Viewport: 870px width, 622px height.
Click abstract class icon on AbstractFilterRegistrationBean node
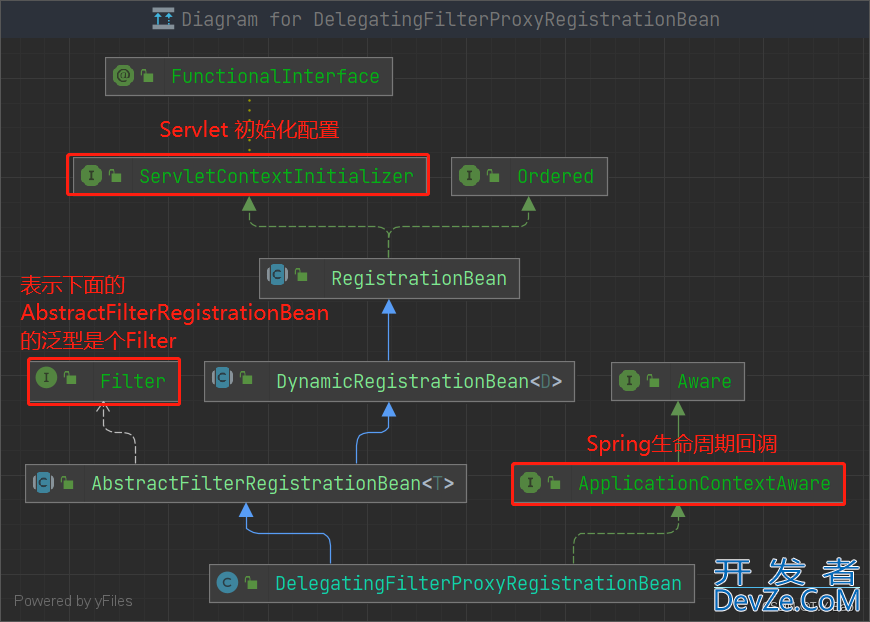(43, 482)
